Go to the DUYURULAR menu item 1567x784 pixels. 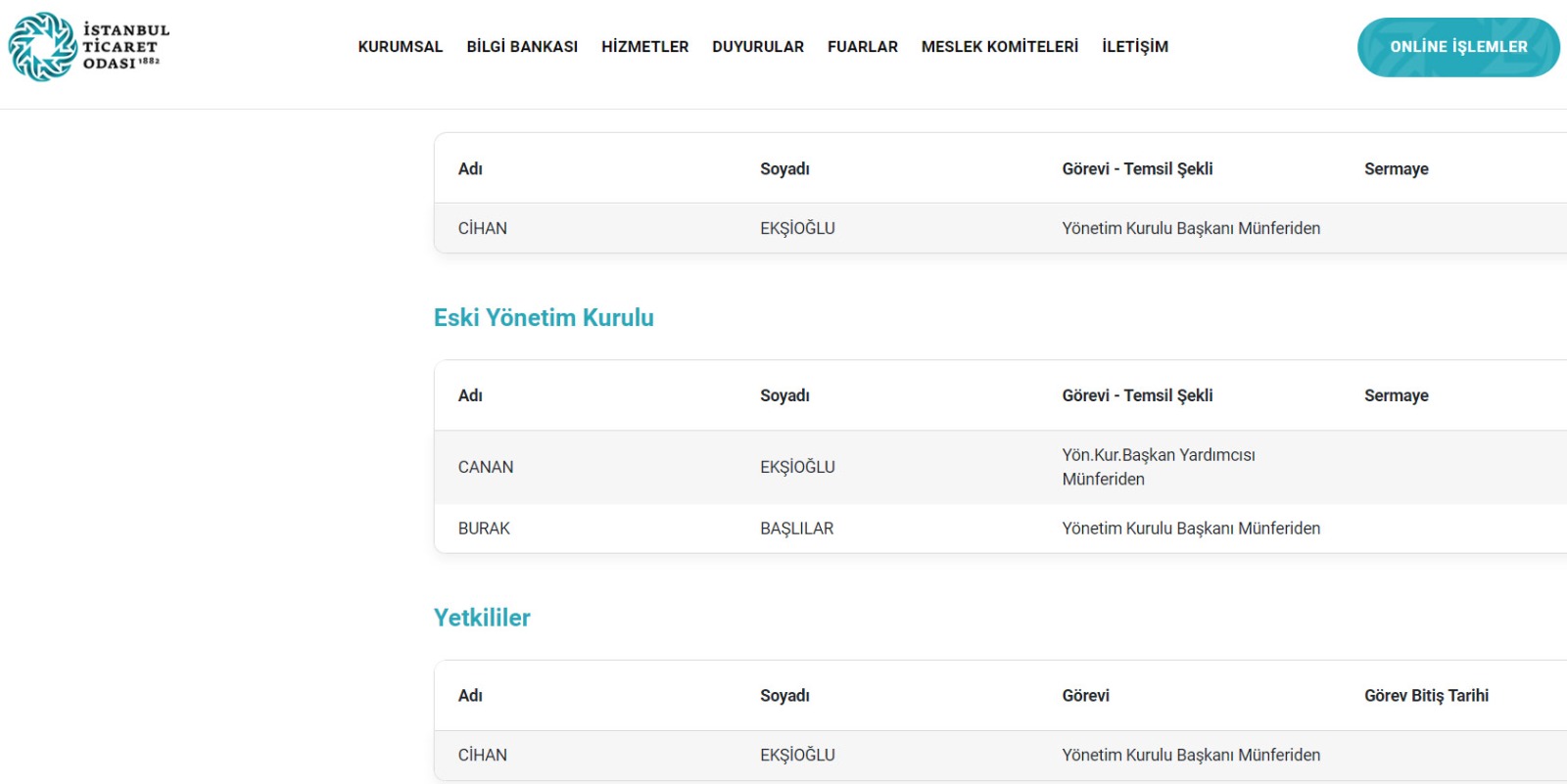click(x=758, y=47)
